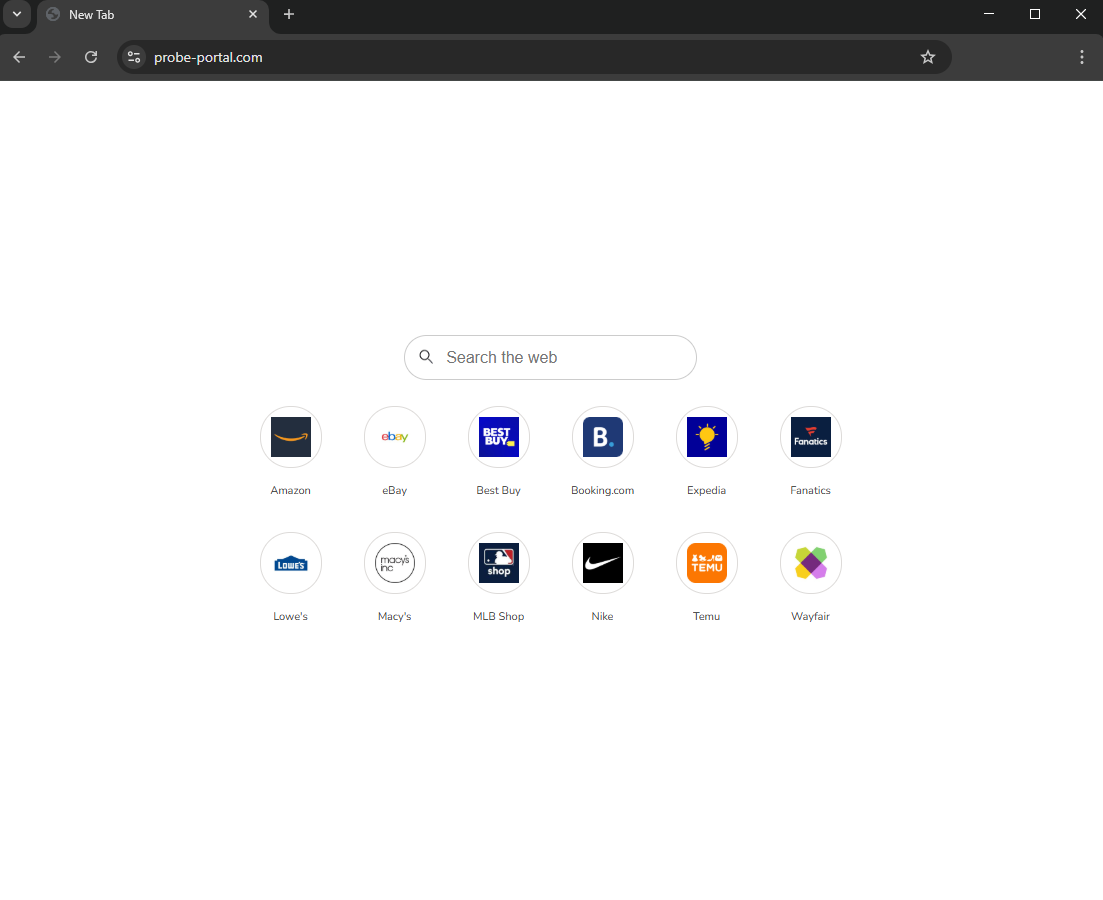Open the Macy's shortcut icon
Image resolution: width=1103 pixels, height=900 pixels.
pyautogui.click(x=395, y=563)
